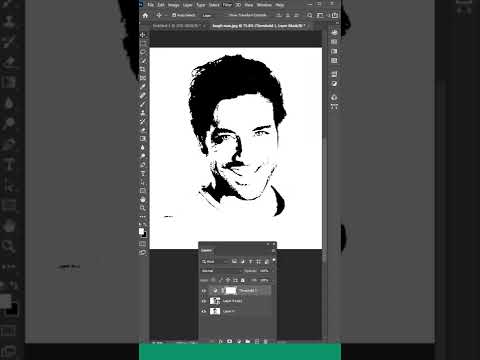Open the workspace switcher dropdown
Screen dimensions: 480x360
[x=320, y=15]
